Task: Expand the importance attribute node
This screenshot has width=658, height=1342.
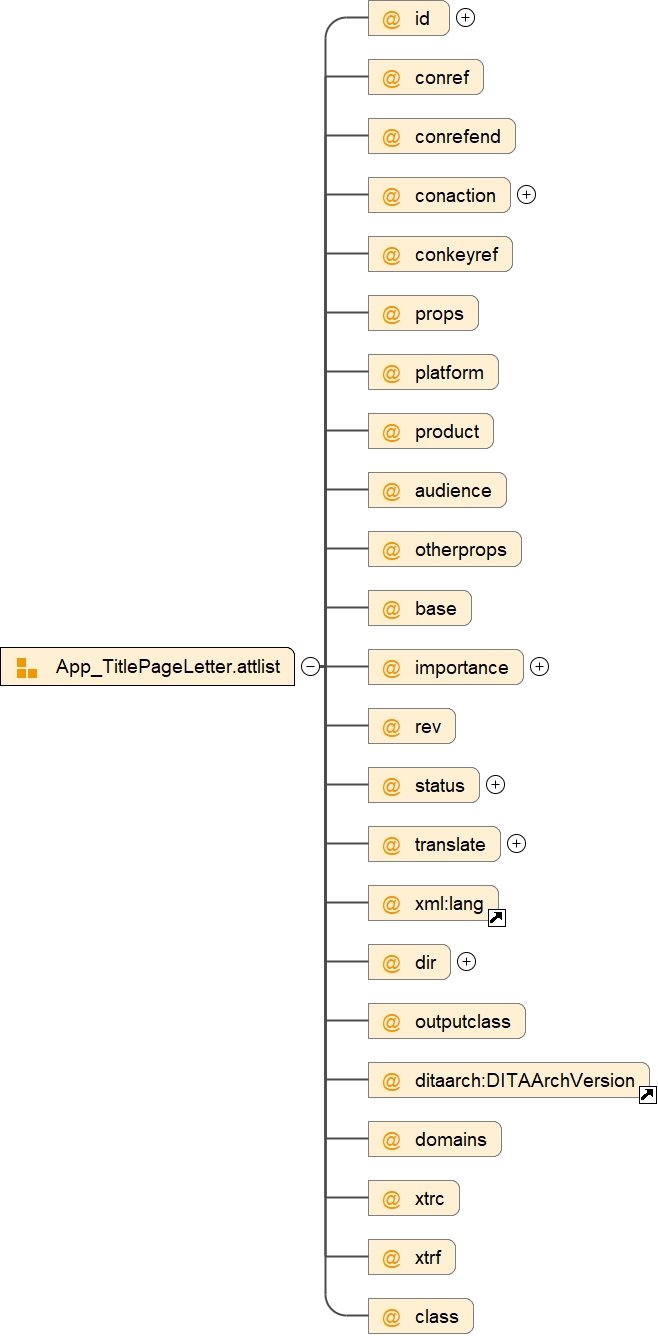Action: 540,667
